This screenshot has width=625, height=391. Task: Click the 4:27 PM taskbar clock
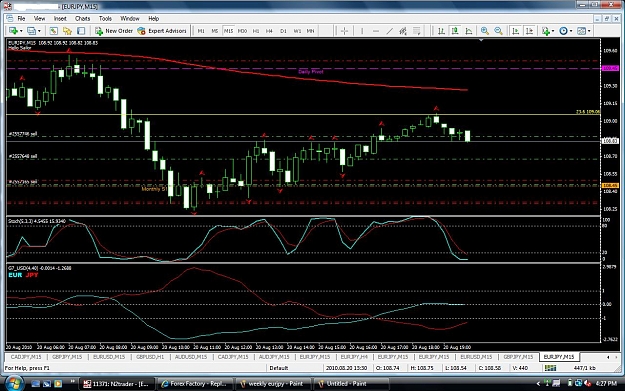point(606,384)
